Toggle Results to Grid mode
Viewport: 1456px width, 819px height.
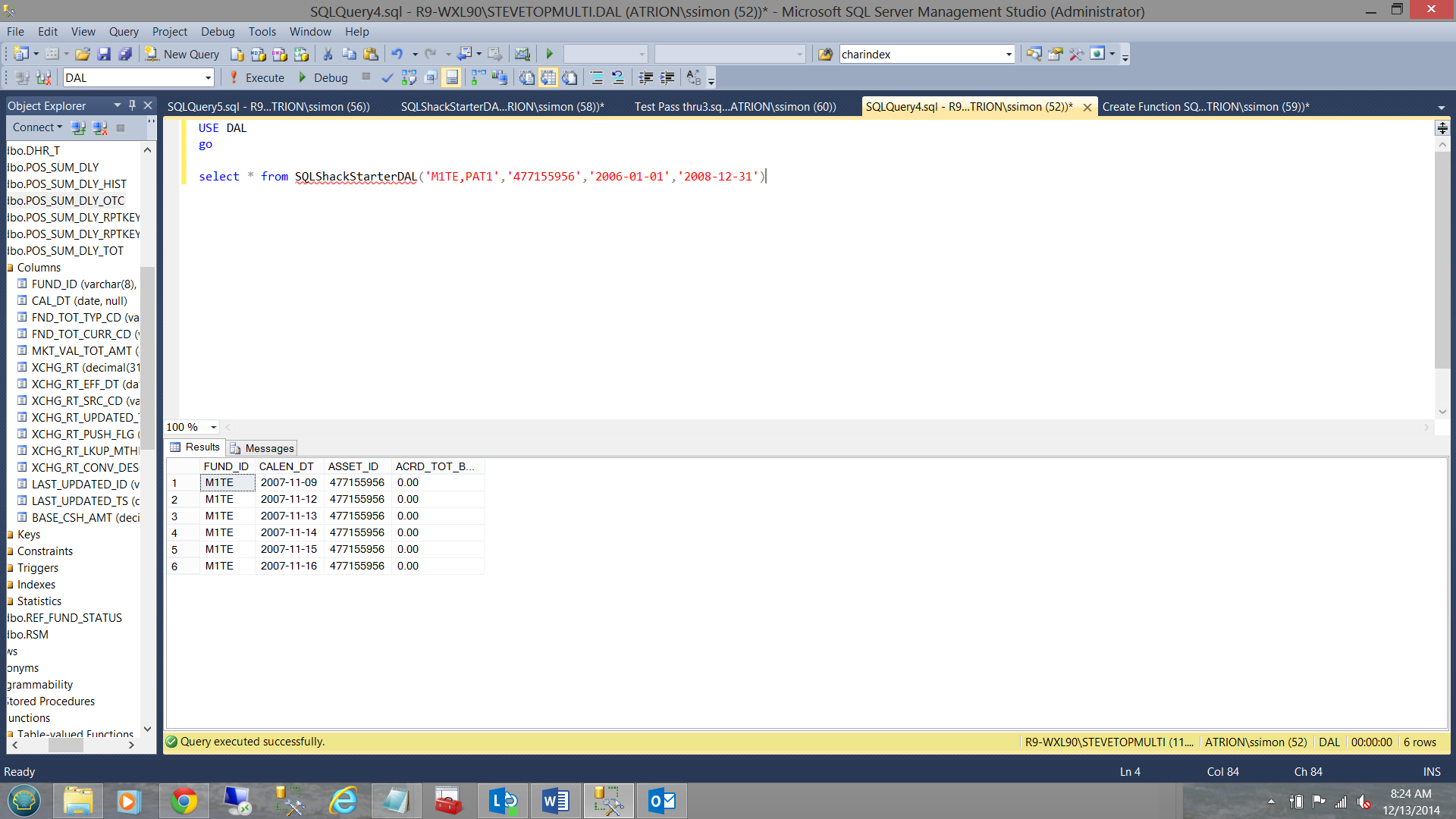coord(548,77)
